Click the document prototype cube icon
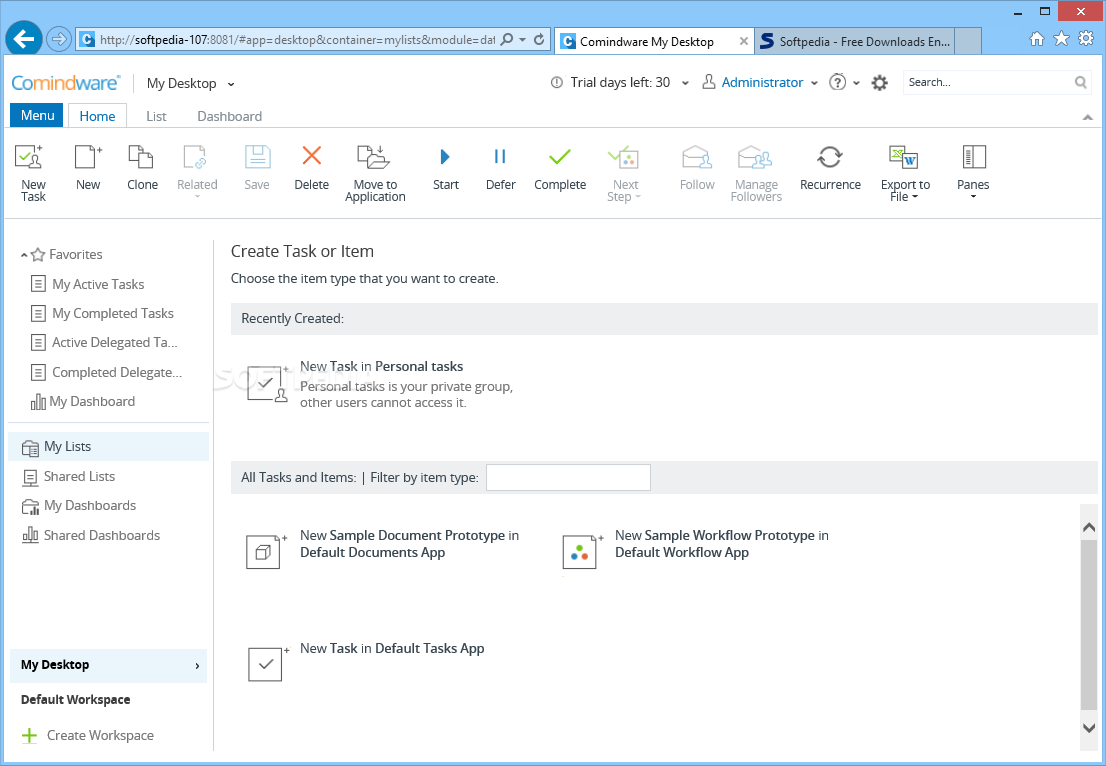Screen dimensions: 1106x766 [x=264, y=552]
